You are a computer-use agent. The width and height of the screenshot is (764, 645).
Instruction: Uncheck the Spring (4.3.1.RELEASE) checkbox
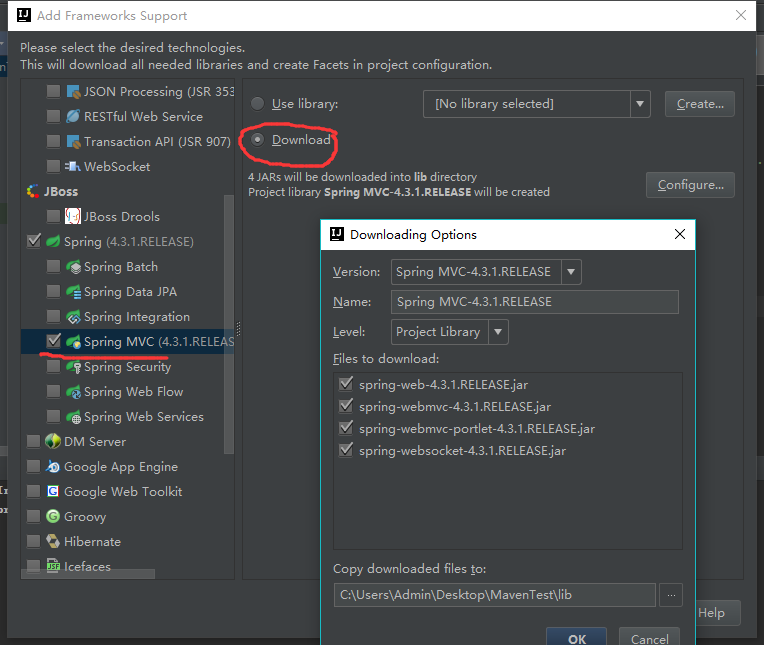pyautogui.click(x=34, y=241)
